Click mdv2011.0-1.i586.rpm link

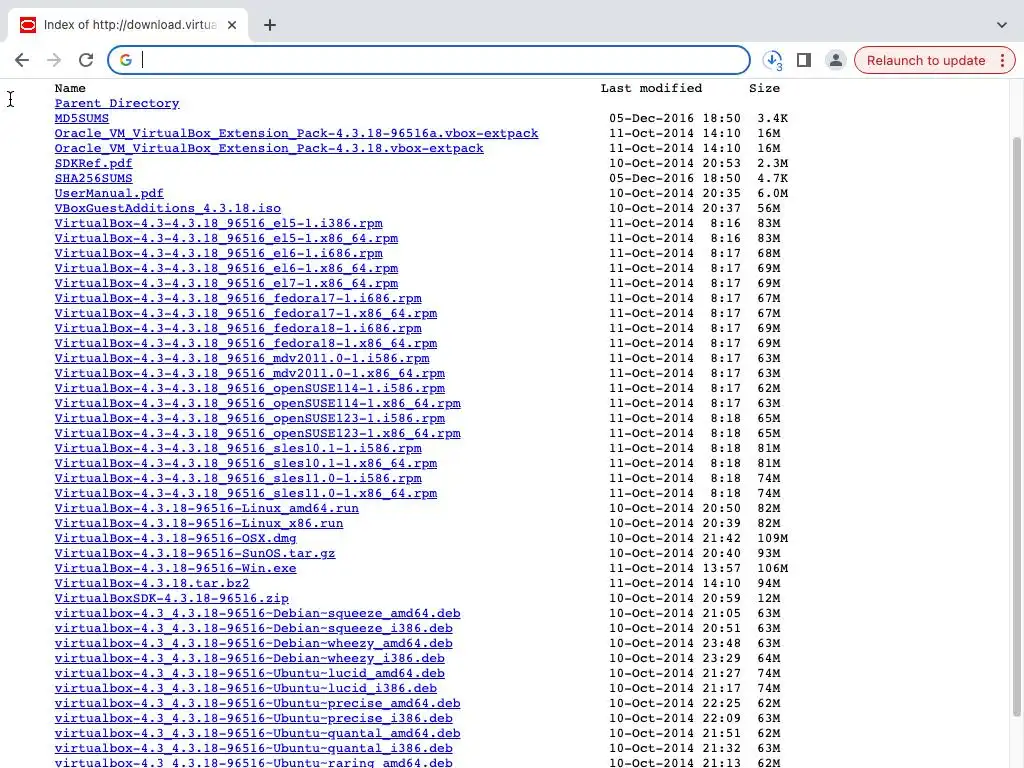coord(242,359)
